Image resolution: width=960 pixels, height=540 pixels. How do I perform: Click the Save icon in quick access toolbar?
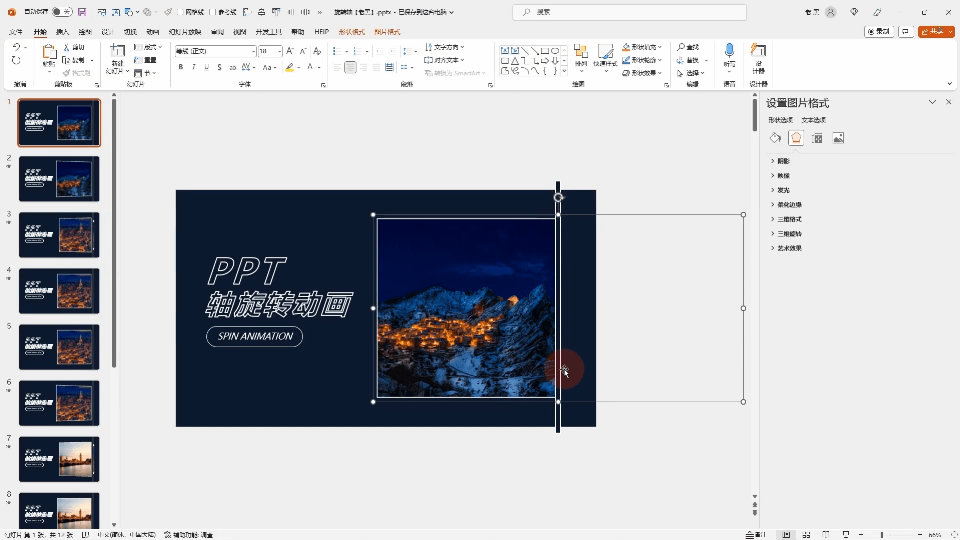[82, 12]
